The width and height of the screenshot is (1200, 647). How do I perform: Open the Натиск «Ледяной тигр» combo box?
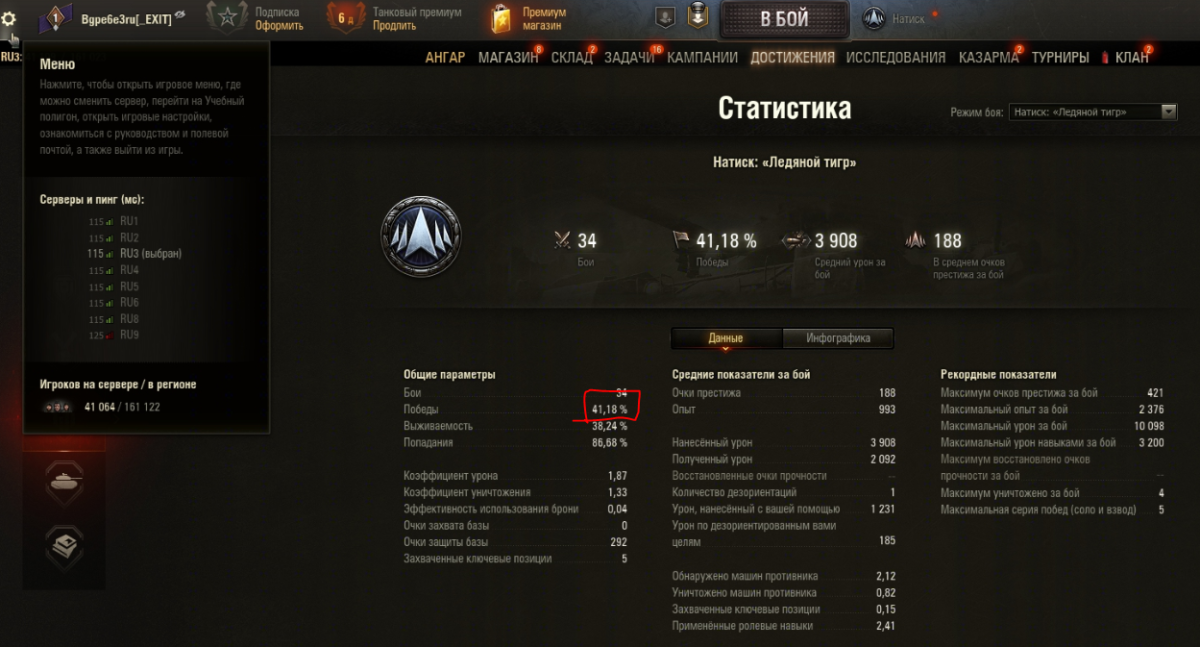[1093, 112]
